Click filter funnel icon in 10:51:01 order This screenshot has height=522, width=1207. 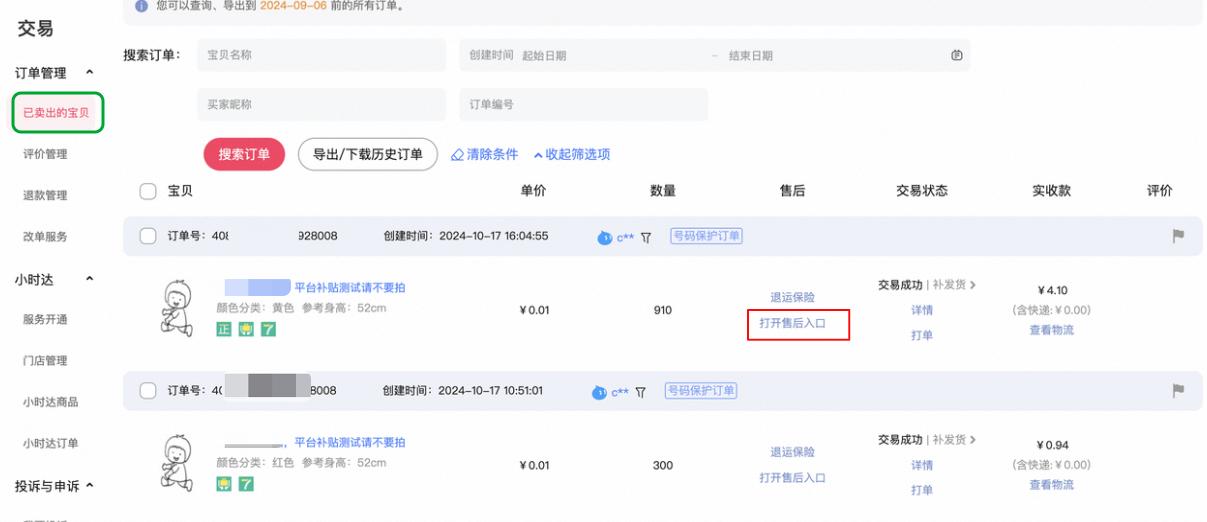(641, 392)
